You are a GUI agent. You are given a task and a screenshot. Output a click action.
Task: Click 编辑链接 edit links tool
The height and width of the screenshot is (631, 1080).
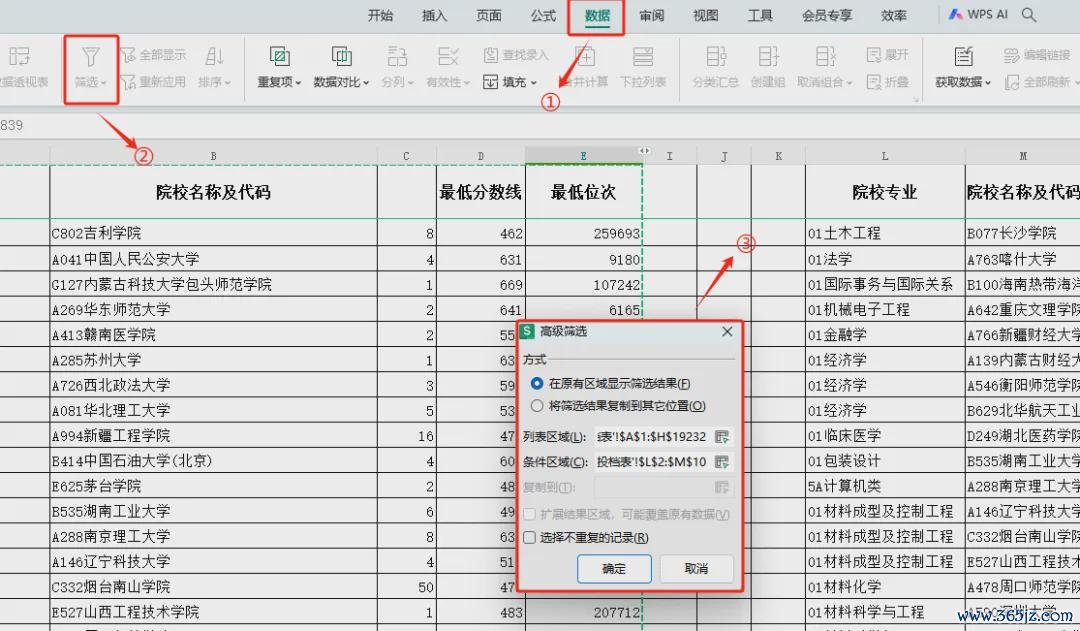tap(1037, 55)
